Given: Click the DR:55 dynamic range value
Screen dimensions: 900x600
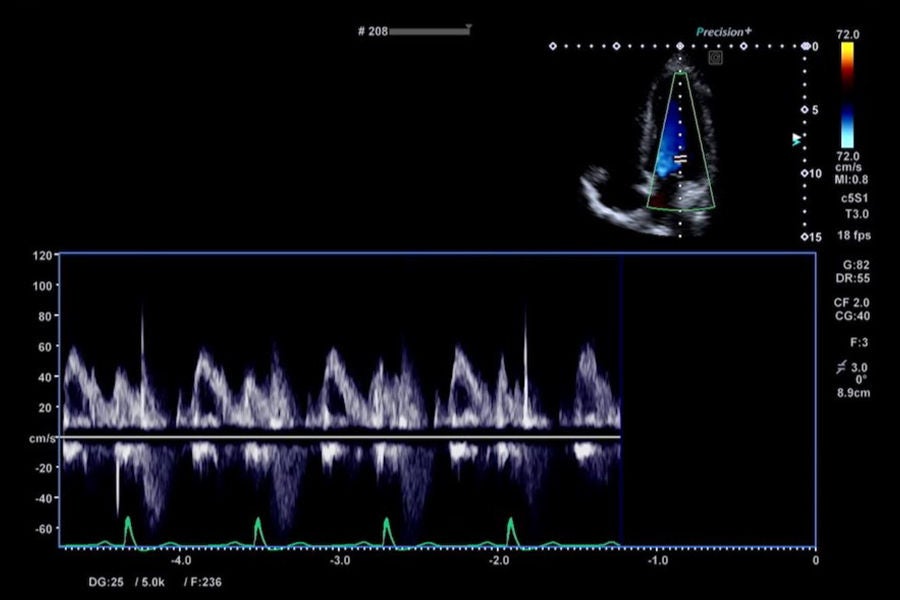Looking at the screenshot, I should [852, 278].
